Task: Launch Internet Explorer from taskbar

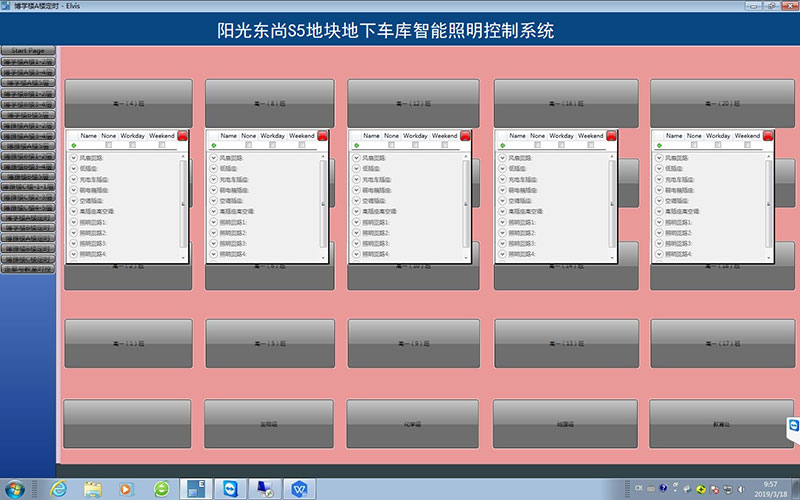Action: [57, 488]
